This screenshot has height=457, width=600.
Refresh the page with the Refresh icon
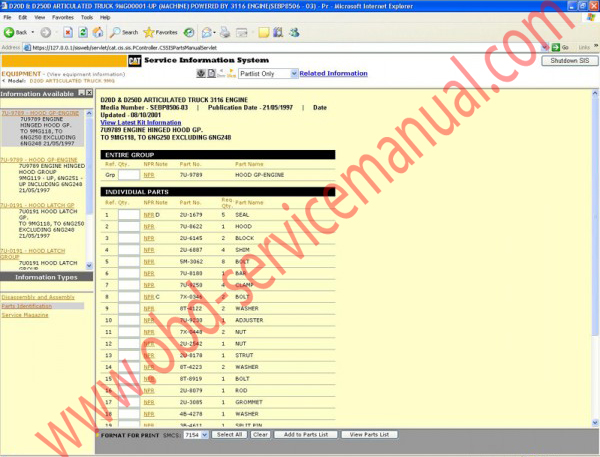83,33
